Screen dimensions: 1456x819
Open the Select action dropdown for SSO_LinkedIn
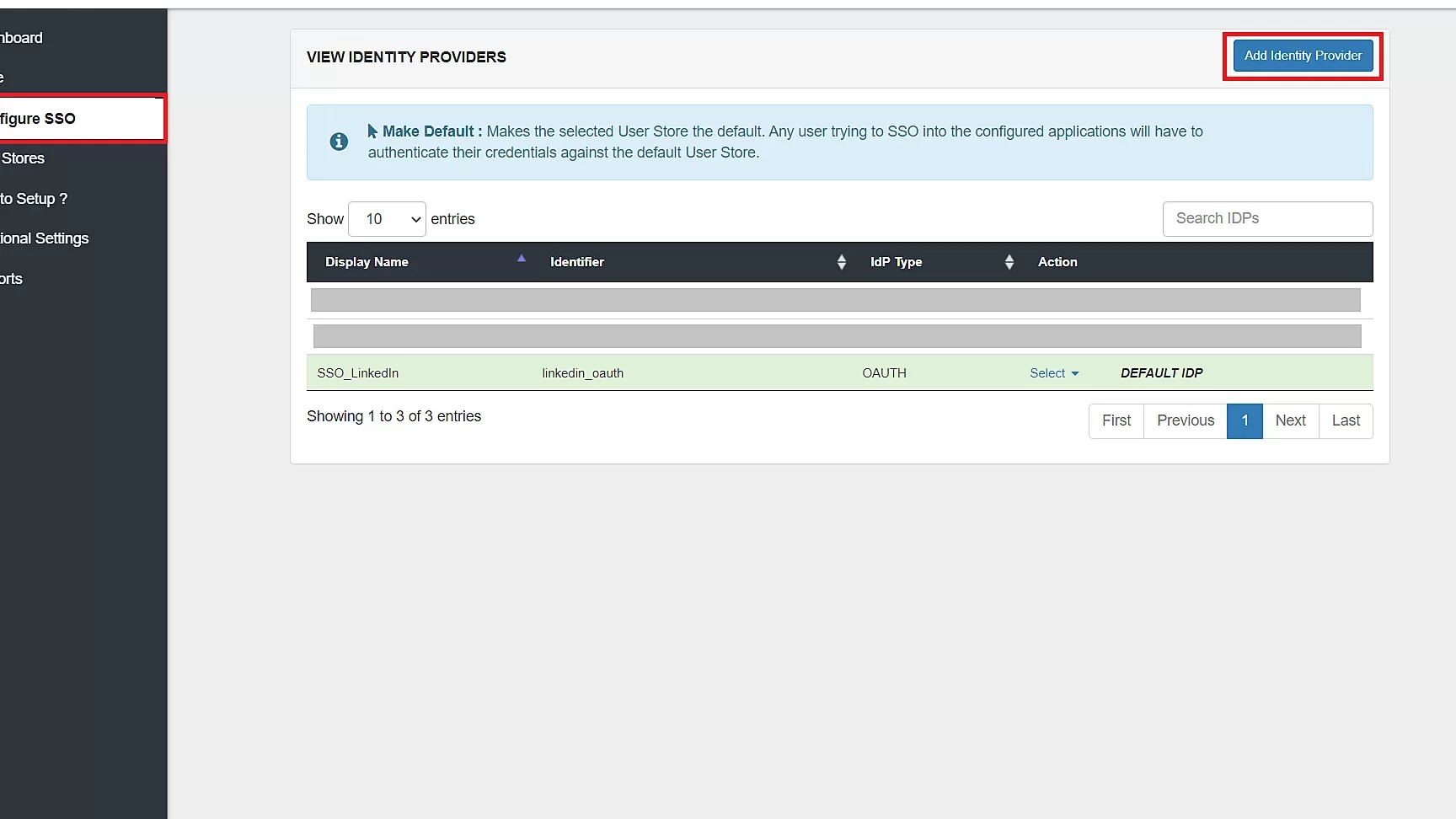(1054, 373)
